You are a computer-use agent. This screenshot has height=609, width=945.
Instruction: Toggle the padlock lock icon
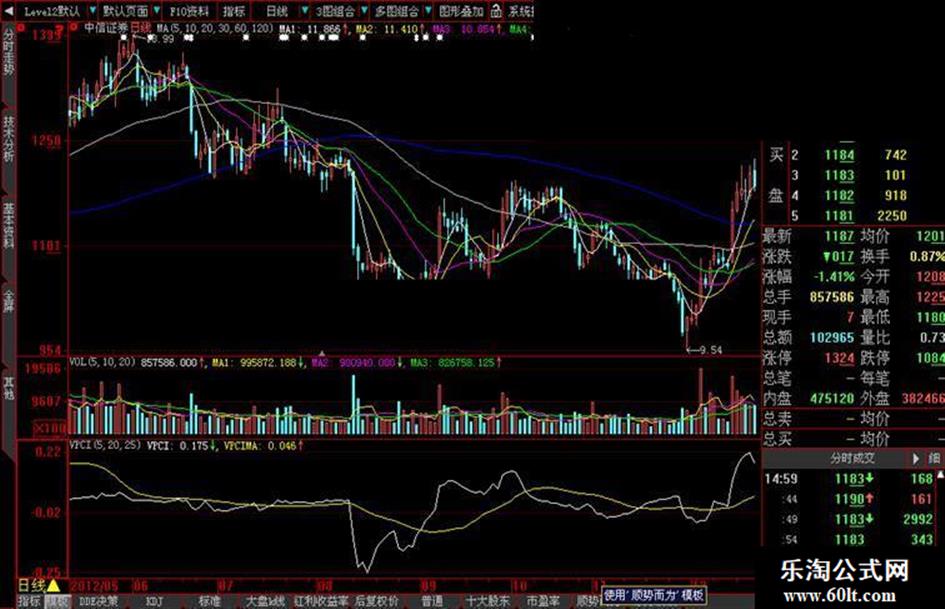[495, 11]
